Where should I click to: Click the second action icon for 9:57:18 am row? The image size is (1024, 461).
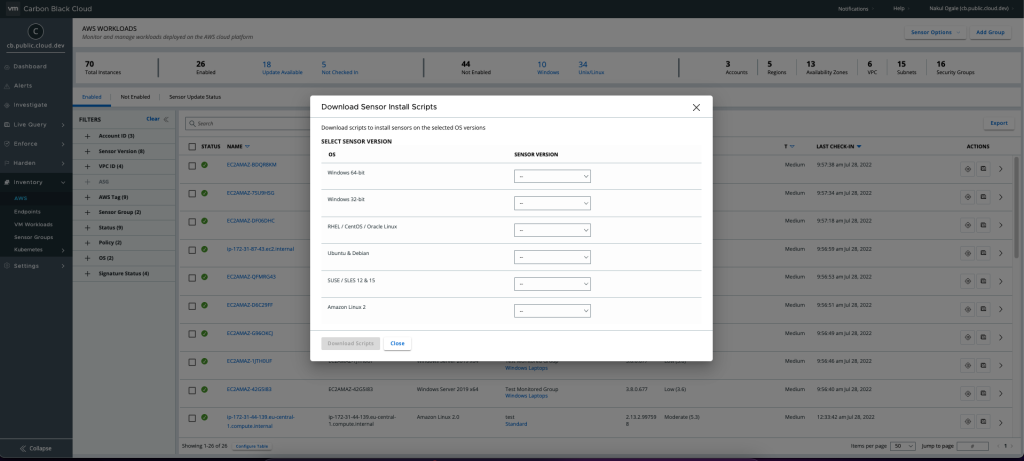(x=983, y=225)
